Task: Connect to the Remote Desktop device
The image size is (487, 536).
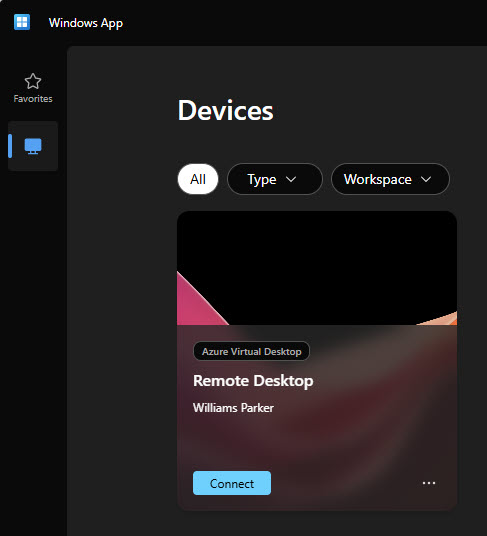Action: [232, 483]
